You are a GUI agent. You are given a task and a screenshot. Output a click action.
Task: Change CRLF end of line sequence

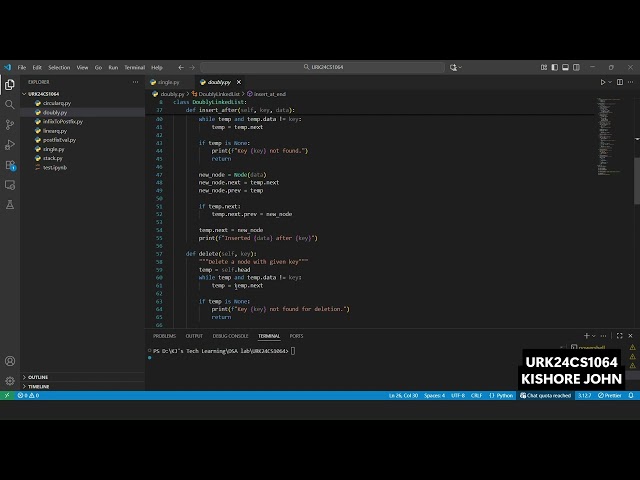click(476, 396)
